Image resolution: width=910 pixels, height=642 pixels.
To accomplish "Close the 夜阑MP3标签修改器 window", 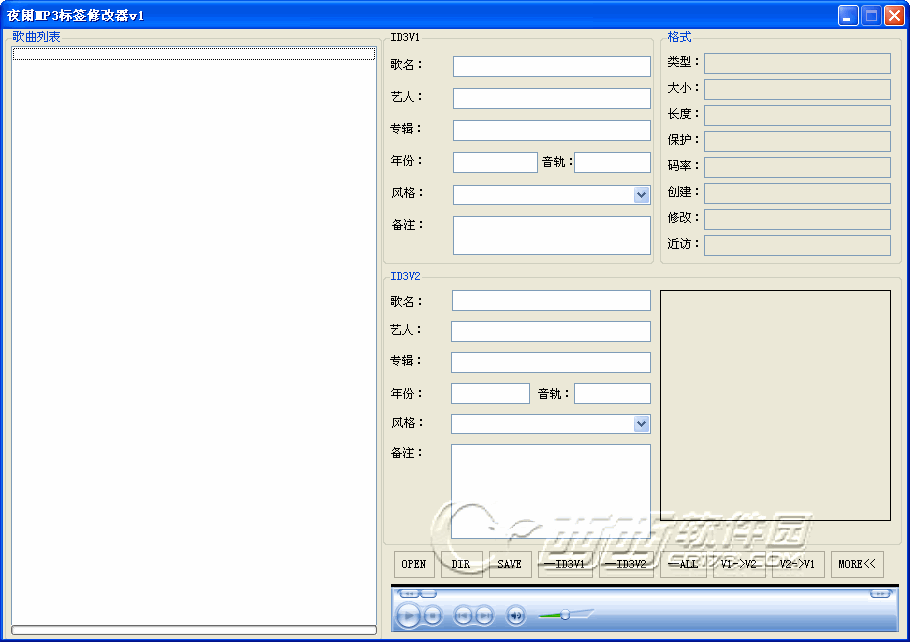I will coord(894,16).
